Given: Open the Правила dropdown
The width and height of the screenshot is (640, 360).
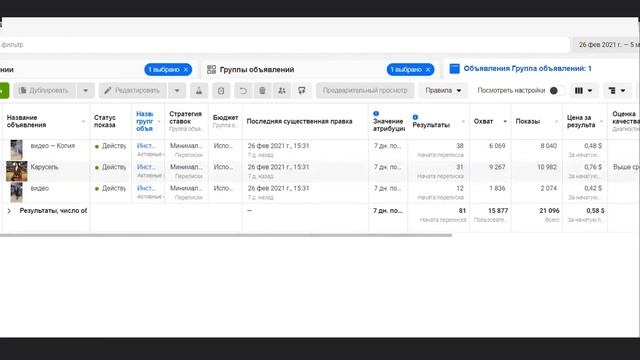Looking at the screenshot, I should pos(443,91).
